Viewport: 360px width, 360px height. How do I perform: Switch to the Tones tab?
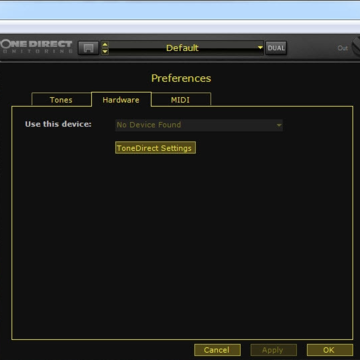pyautogui.click(x=61, y=100)
